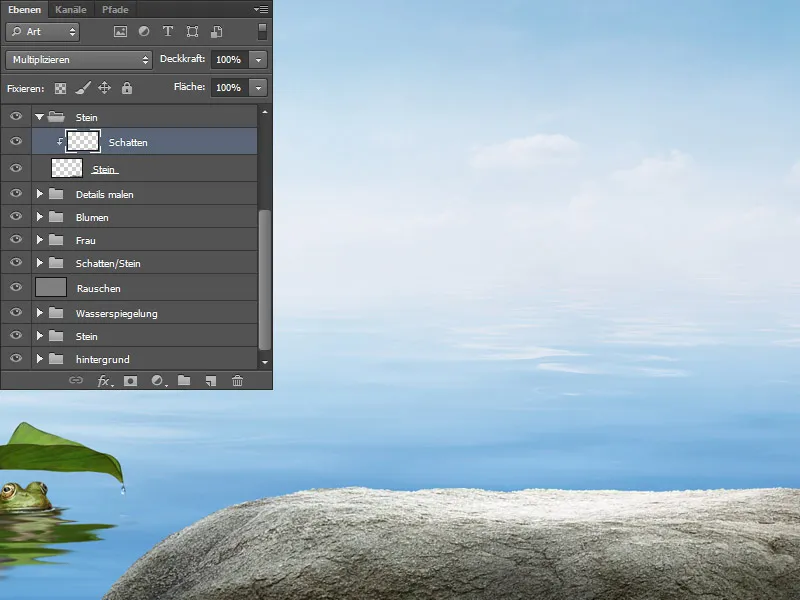
Task: Filter layers by type layers (T icon)
Action: [167, 32]
